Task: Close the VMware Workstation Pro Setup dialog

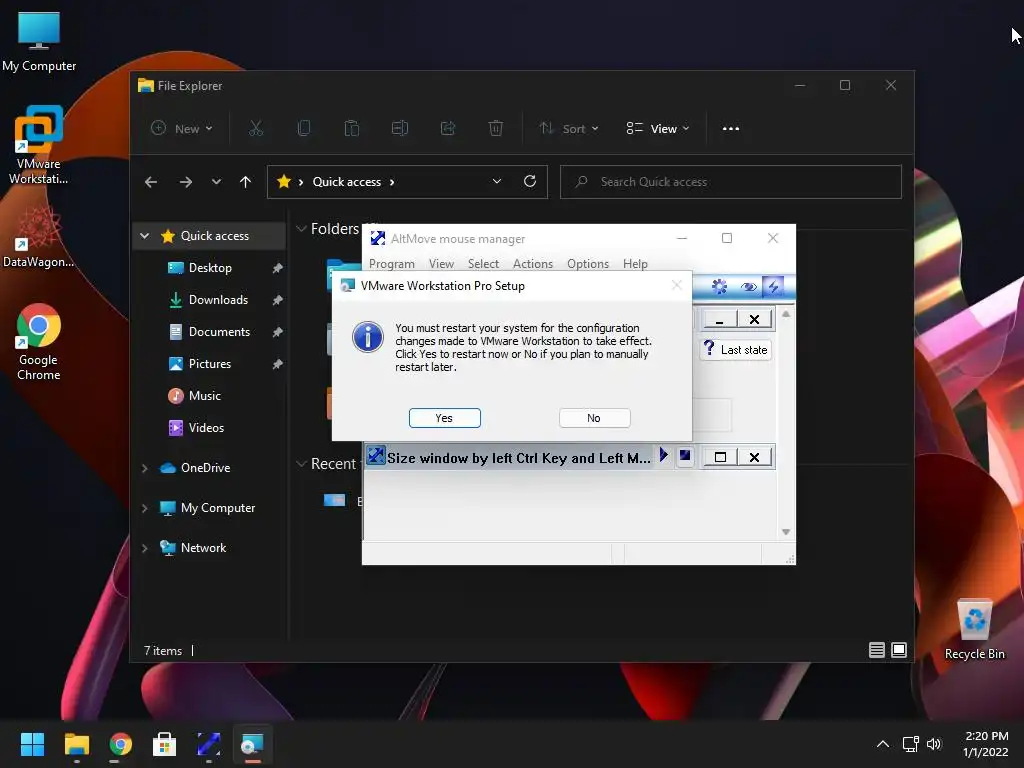Action: 677,285
